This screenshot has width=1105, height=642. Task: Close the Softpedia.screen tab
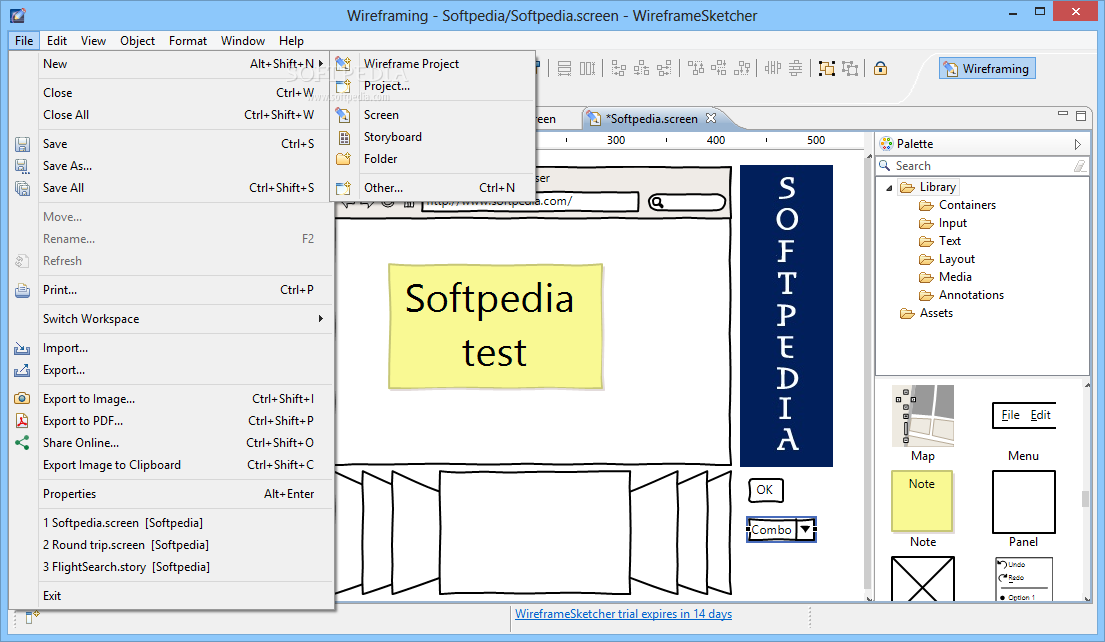[711, 118]
